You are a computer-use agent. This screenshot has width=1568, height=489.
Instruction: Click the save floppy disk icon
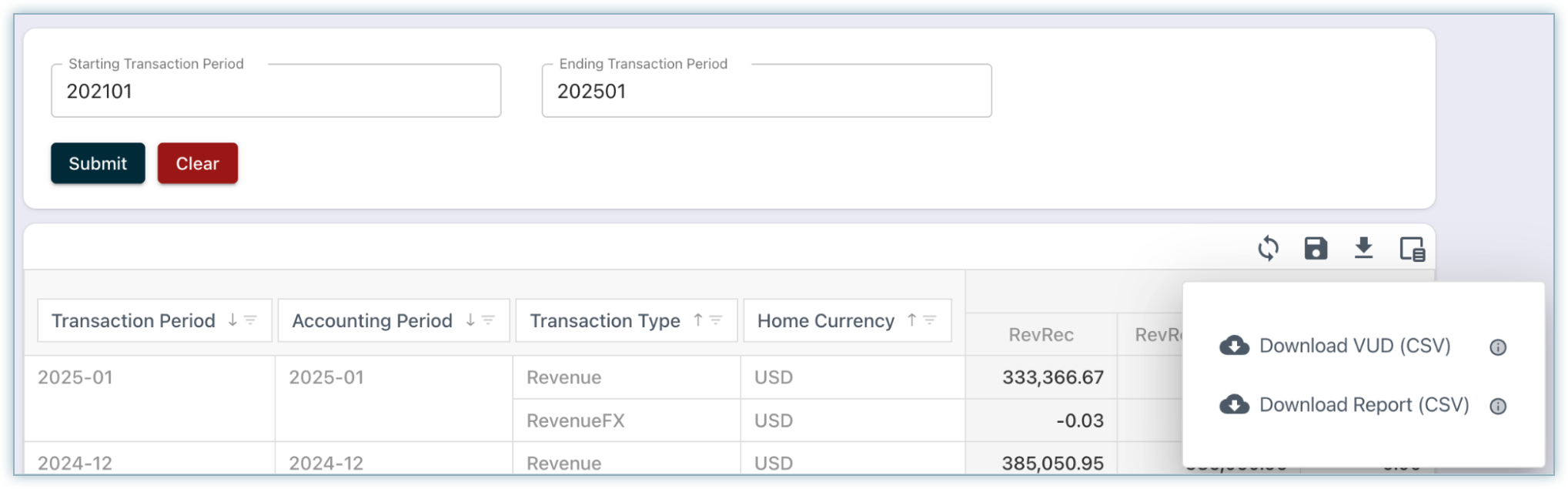pyautogui.click(x=1316, y=249)
